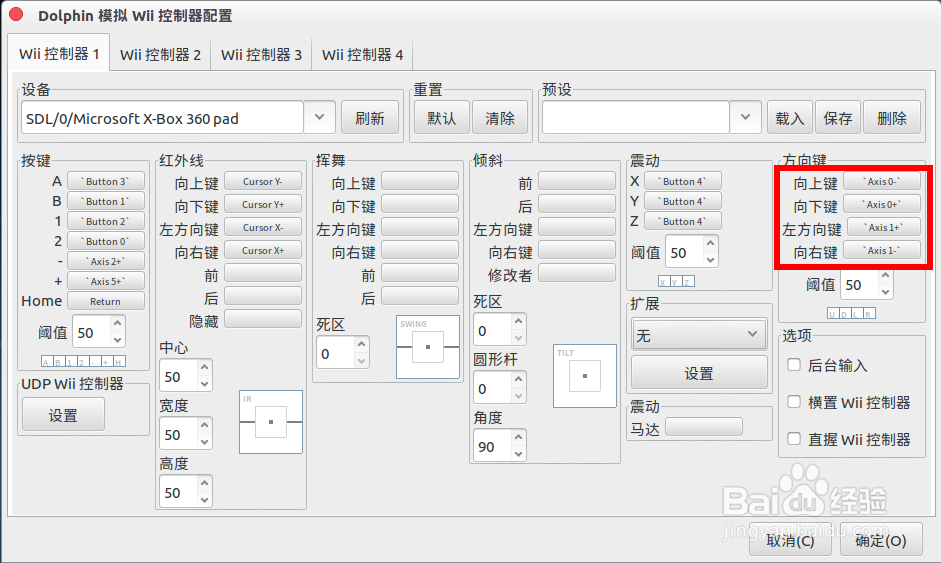Click the 默认 default button

442,118
